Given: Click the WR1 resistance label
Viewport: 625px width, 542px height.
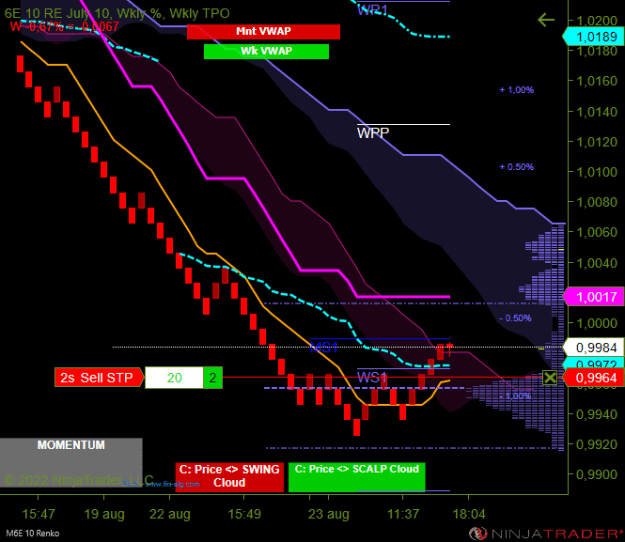Looking at the screenshot, I should (x=372, y=10).
